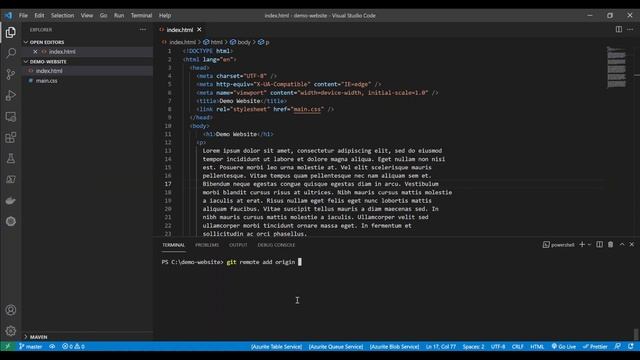Viewport: 640px width, 360px height.
Task: Open the Extensions view
Action: click(11, 138)
